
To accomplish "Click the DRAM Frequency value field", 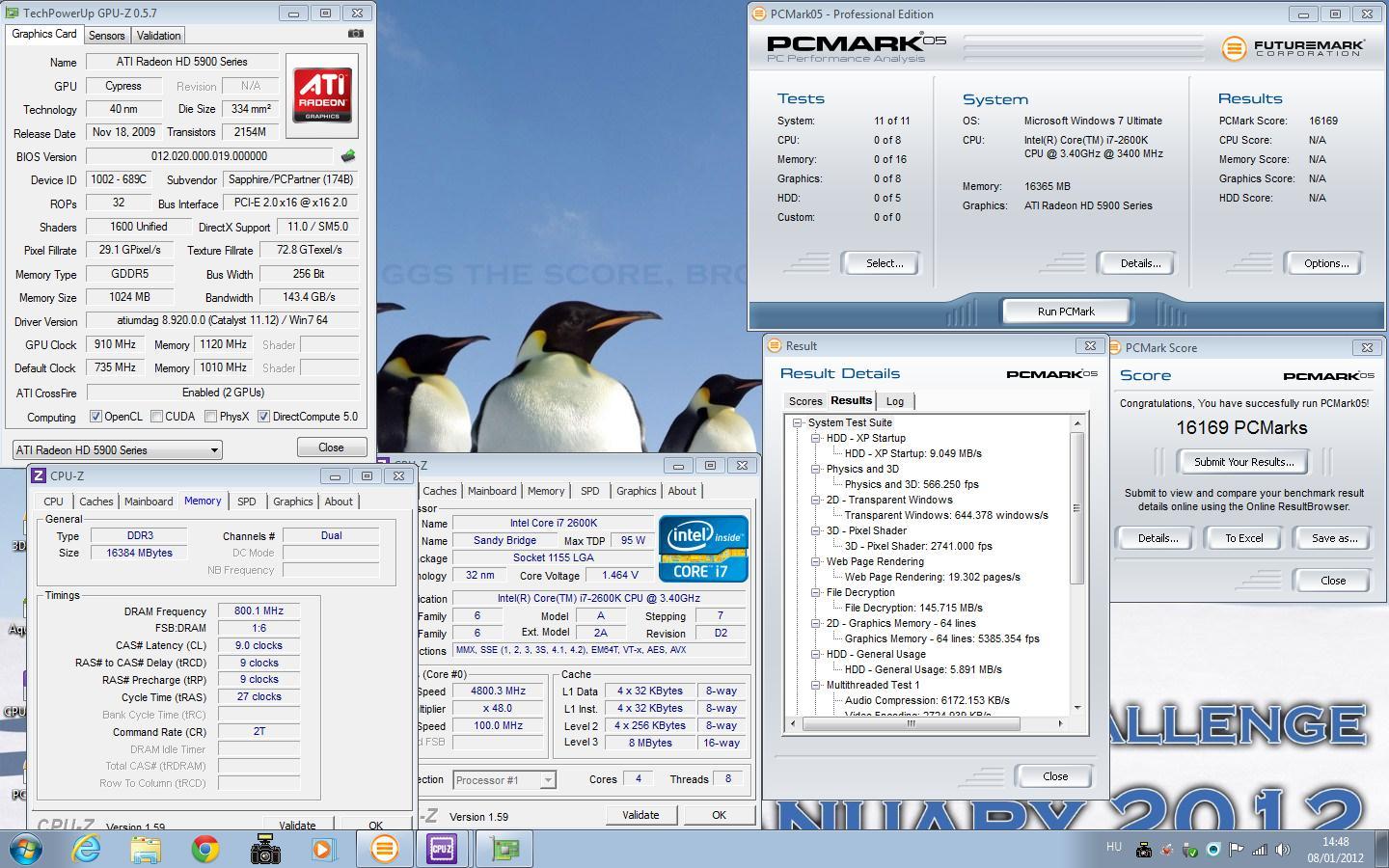I will (x=259, y=610).
